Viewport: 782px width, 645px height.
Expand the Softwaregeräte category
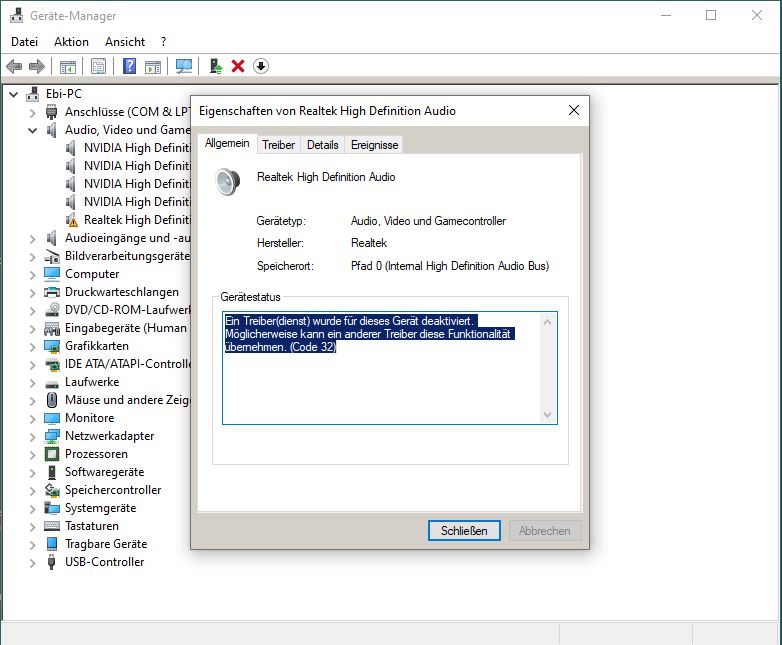(33, 472)
